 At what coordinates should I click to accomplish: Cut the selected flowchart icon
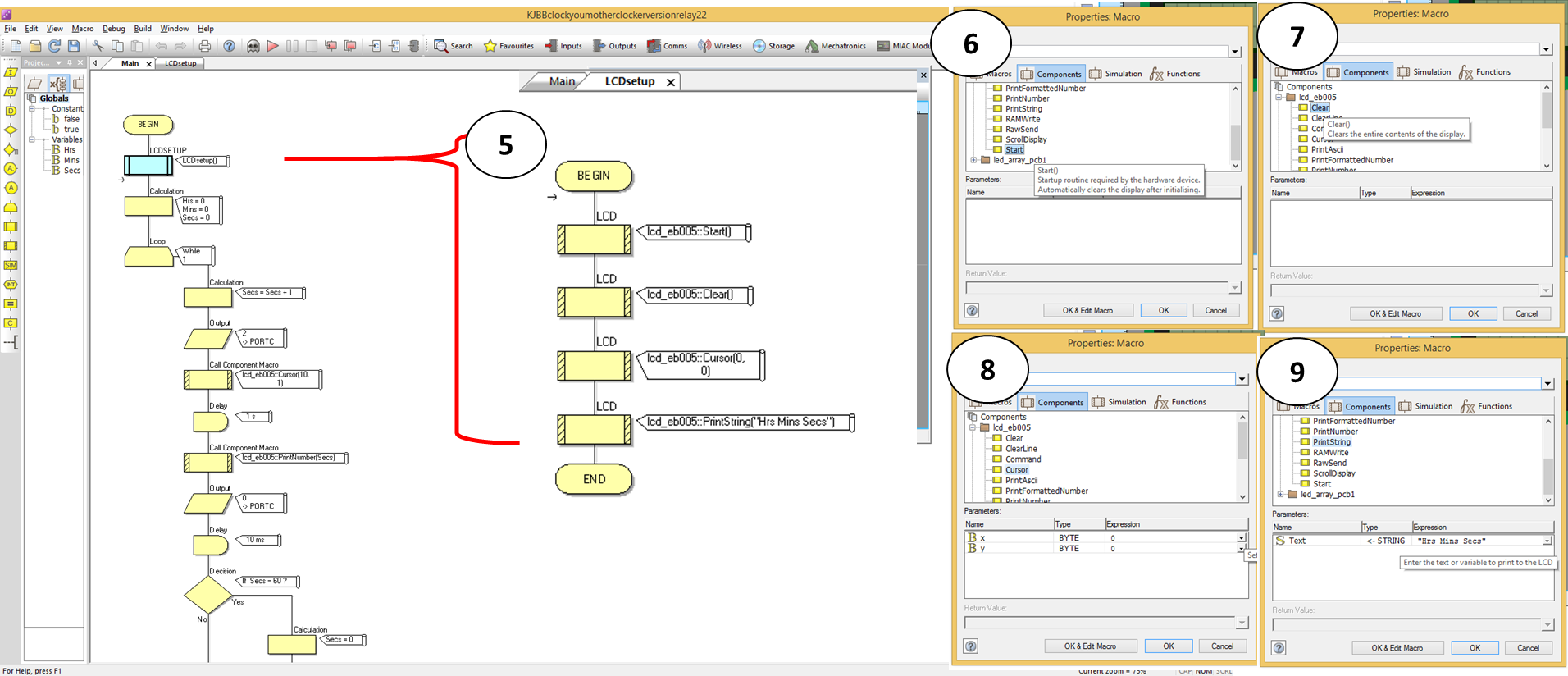tap(98, 46)
